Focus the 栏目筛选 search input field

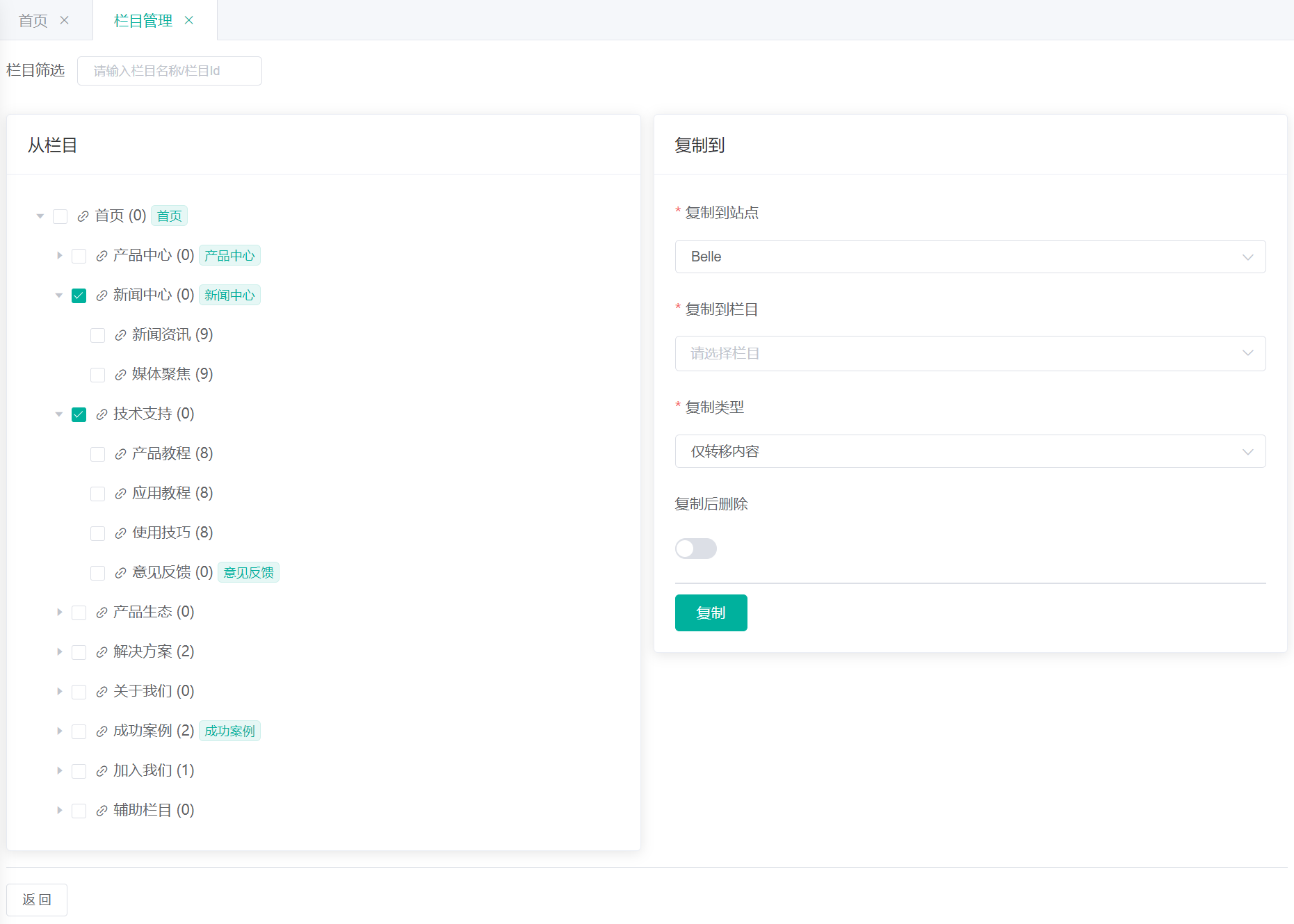tap(169, 71)
